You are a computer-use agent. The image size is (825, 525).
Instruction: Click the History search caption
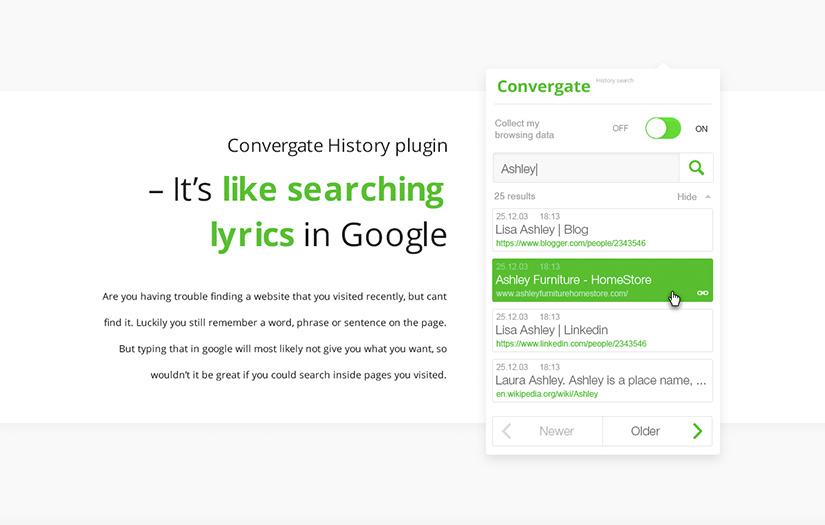point(615,80)
